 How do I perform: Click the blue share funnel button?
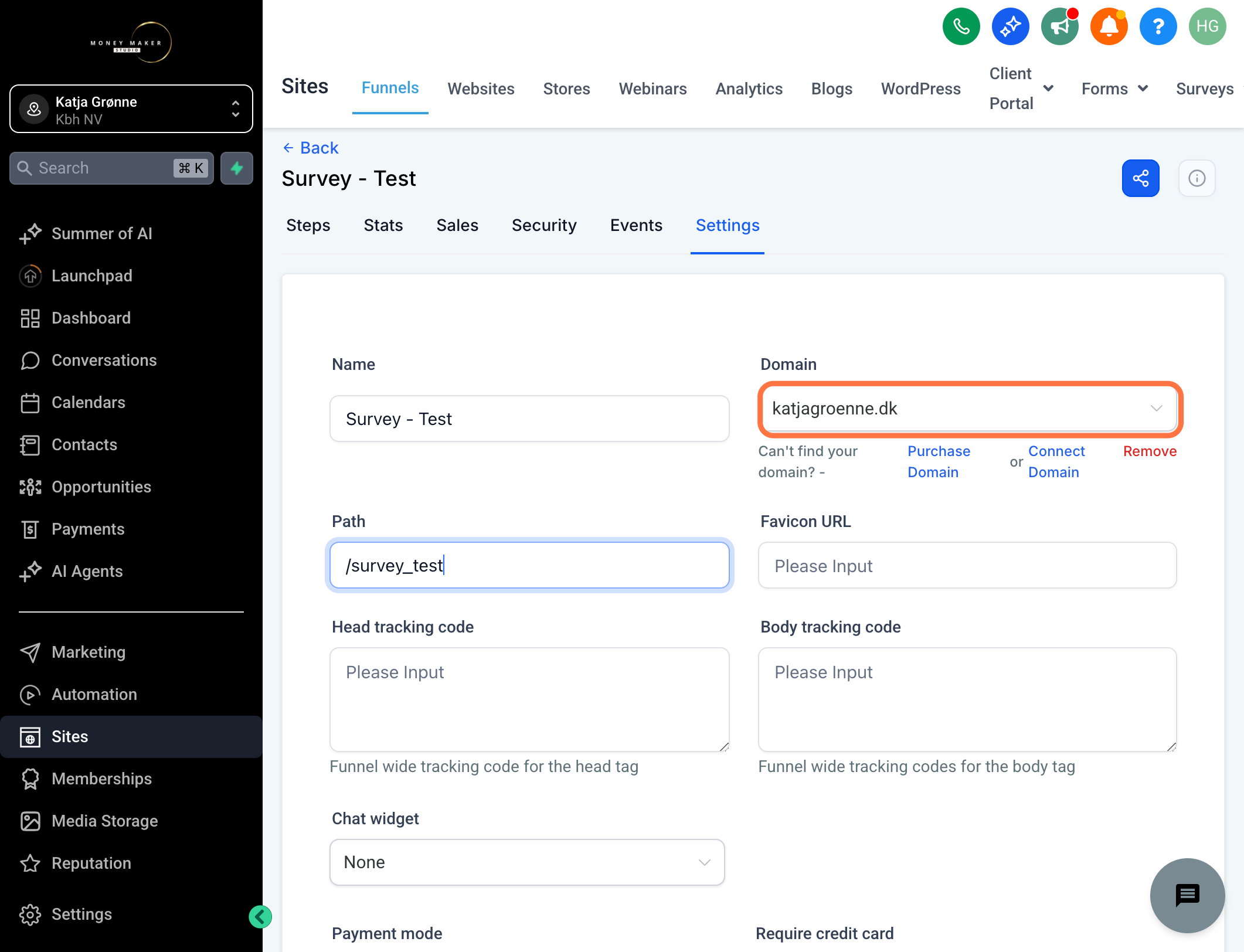point(1140,178)
